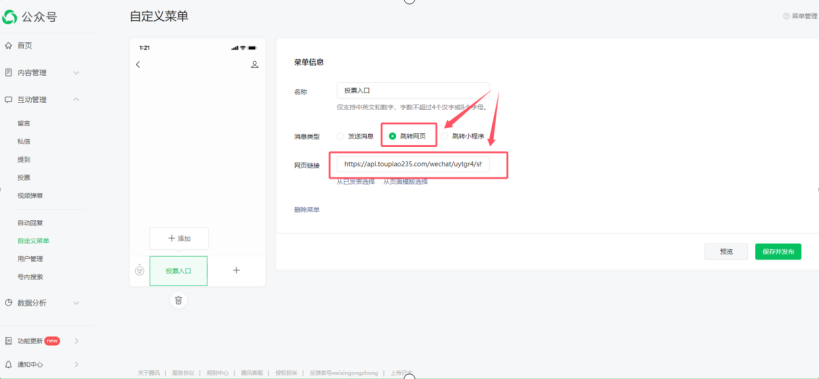The height and width of the screenshot is (379, 819).
Task: Select the 跳转网页 radio button
Action: pos(393,136)
